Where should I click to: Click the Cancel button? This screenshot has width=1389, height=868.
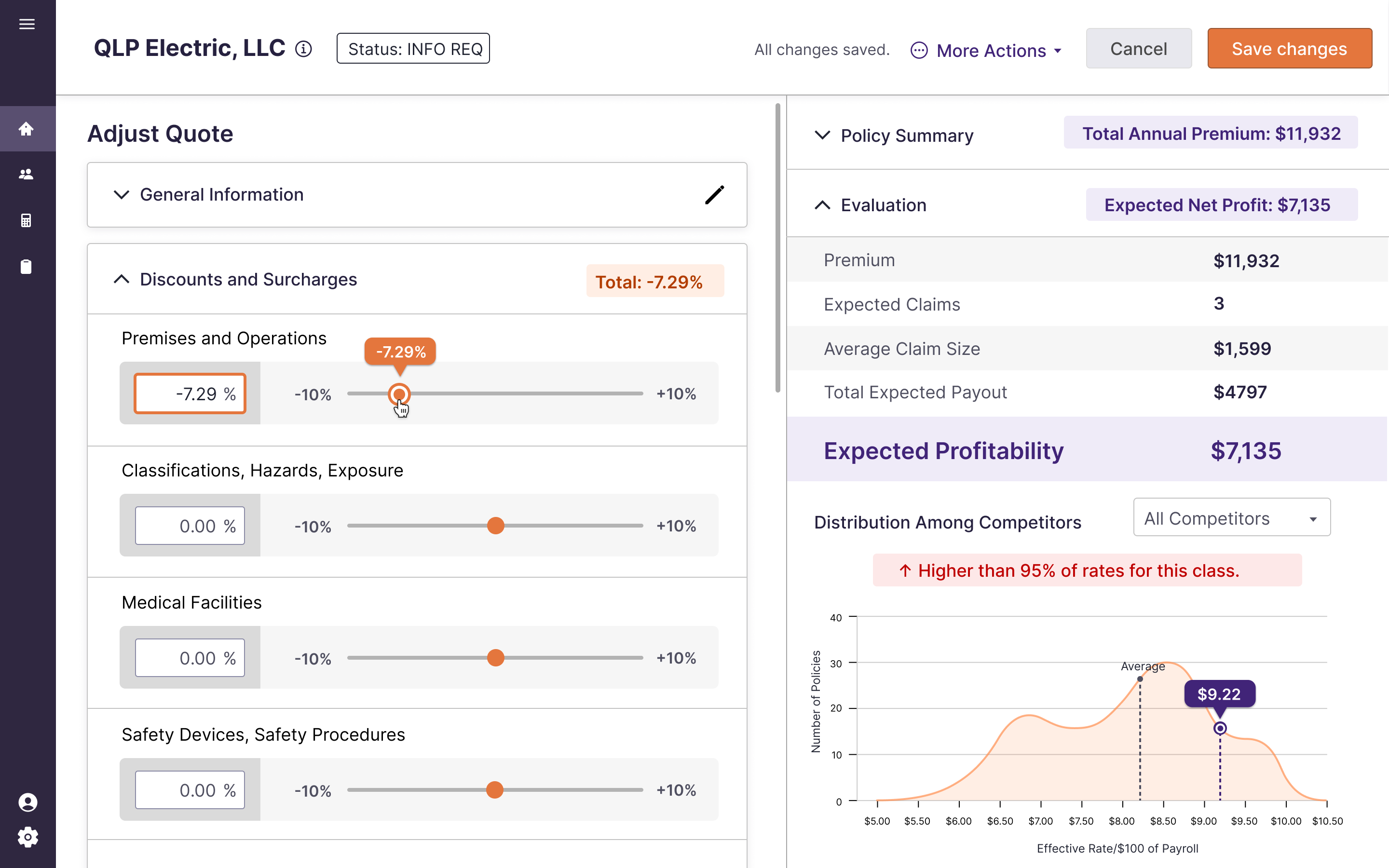1138,49
